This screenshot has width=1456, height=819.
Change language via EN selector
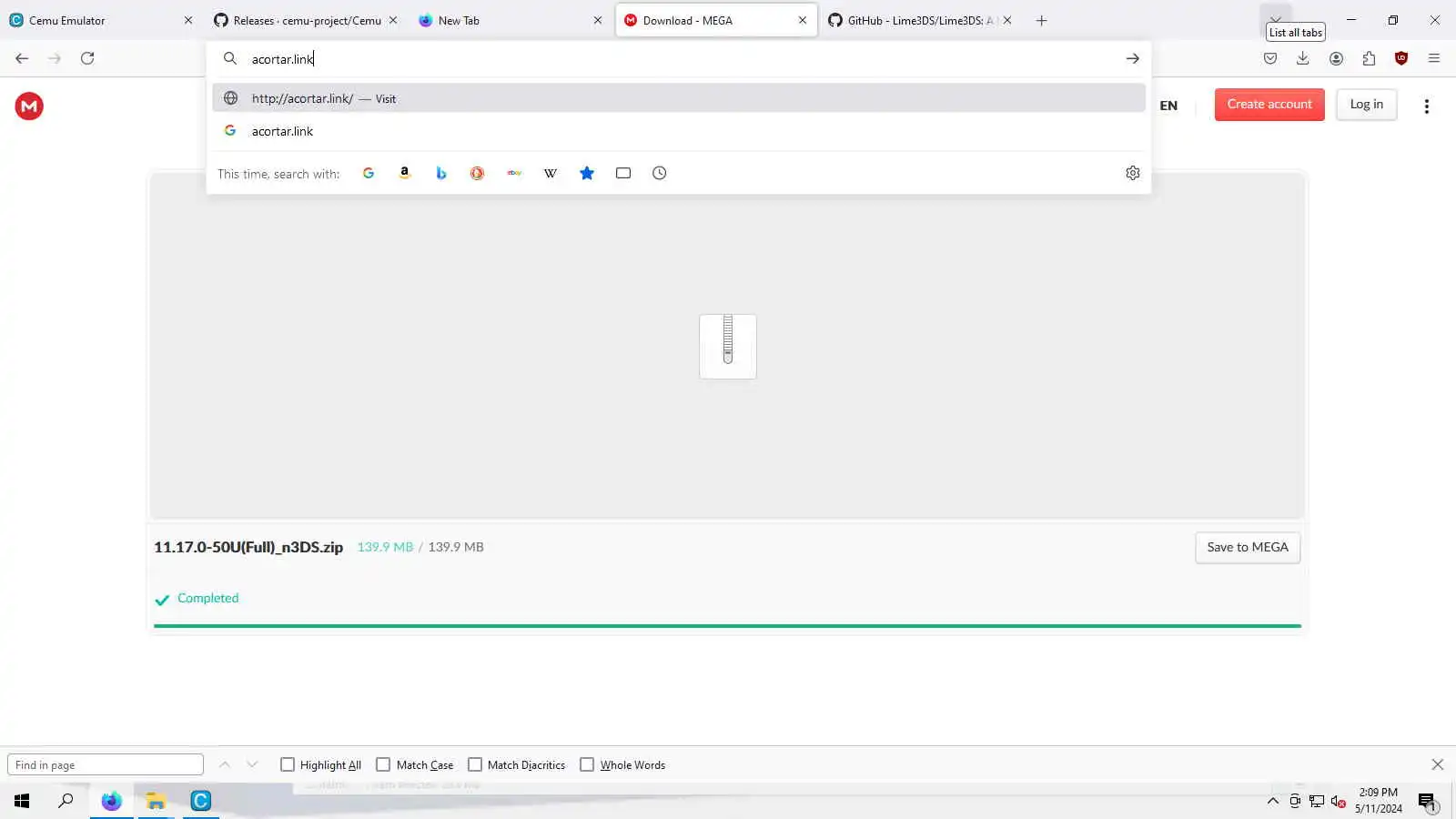pyautogui.click(x=1168, y=106)
